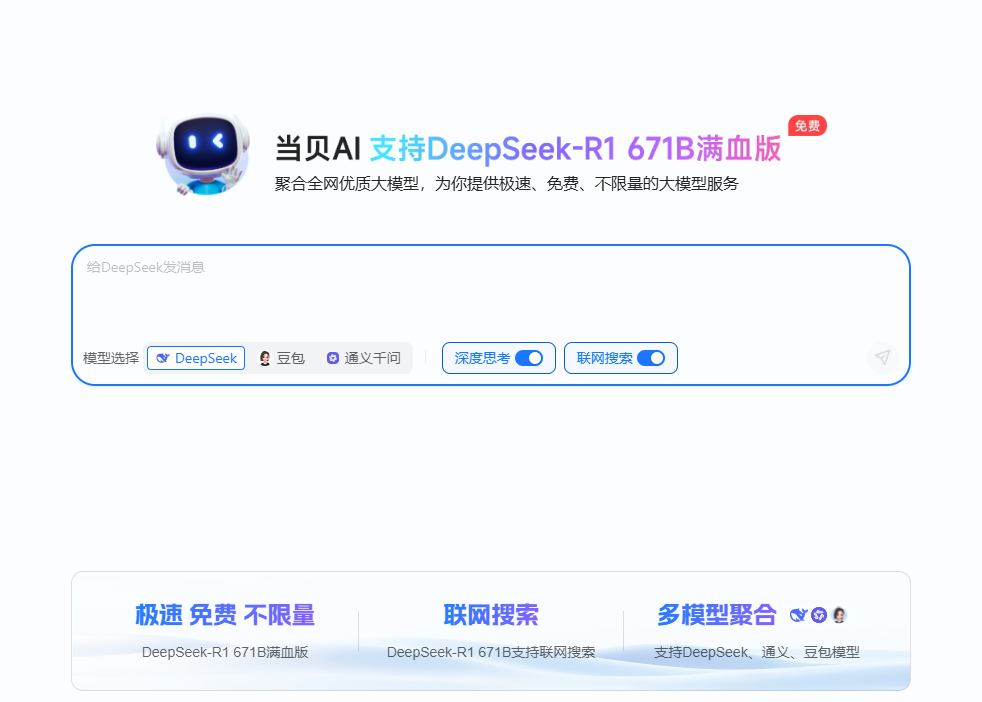Click the 豆包 avatar icon in model selector

265,358
